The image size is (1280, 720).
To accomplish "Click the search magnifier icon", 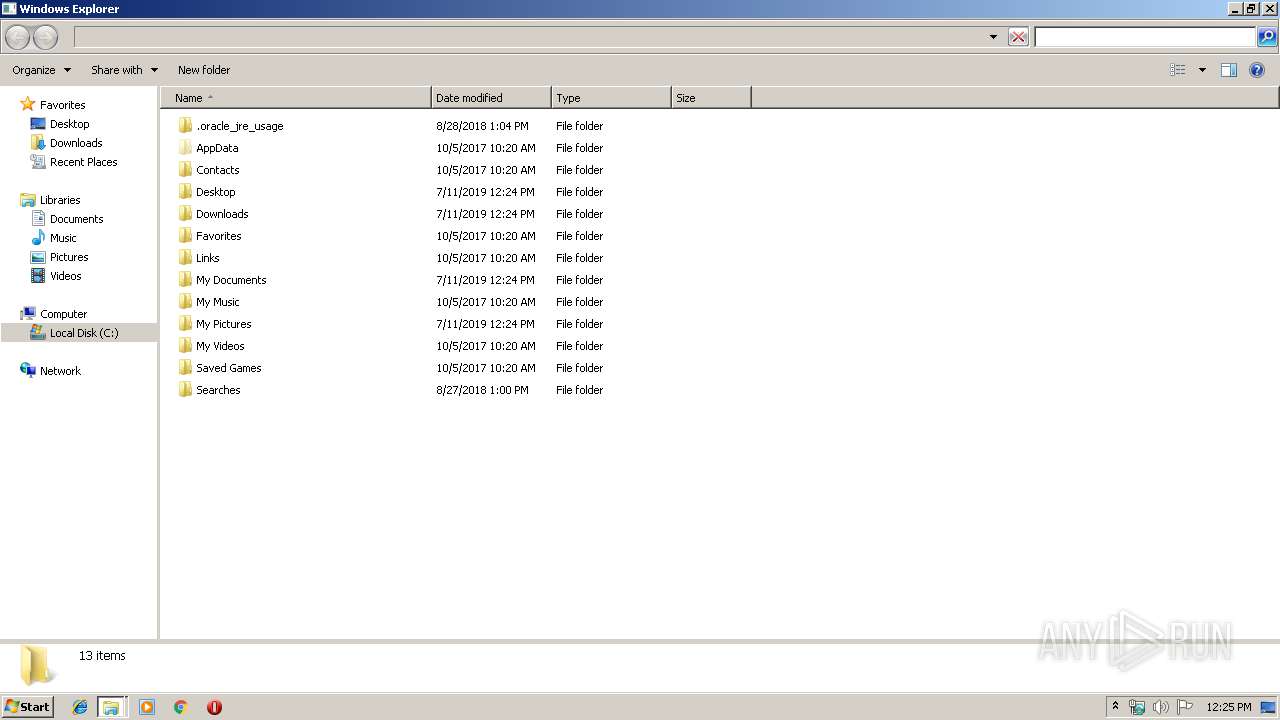I will (1267, 37).
